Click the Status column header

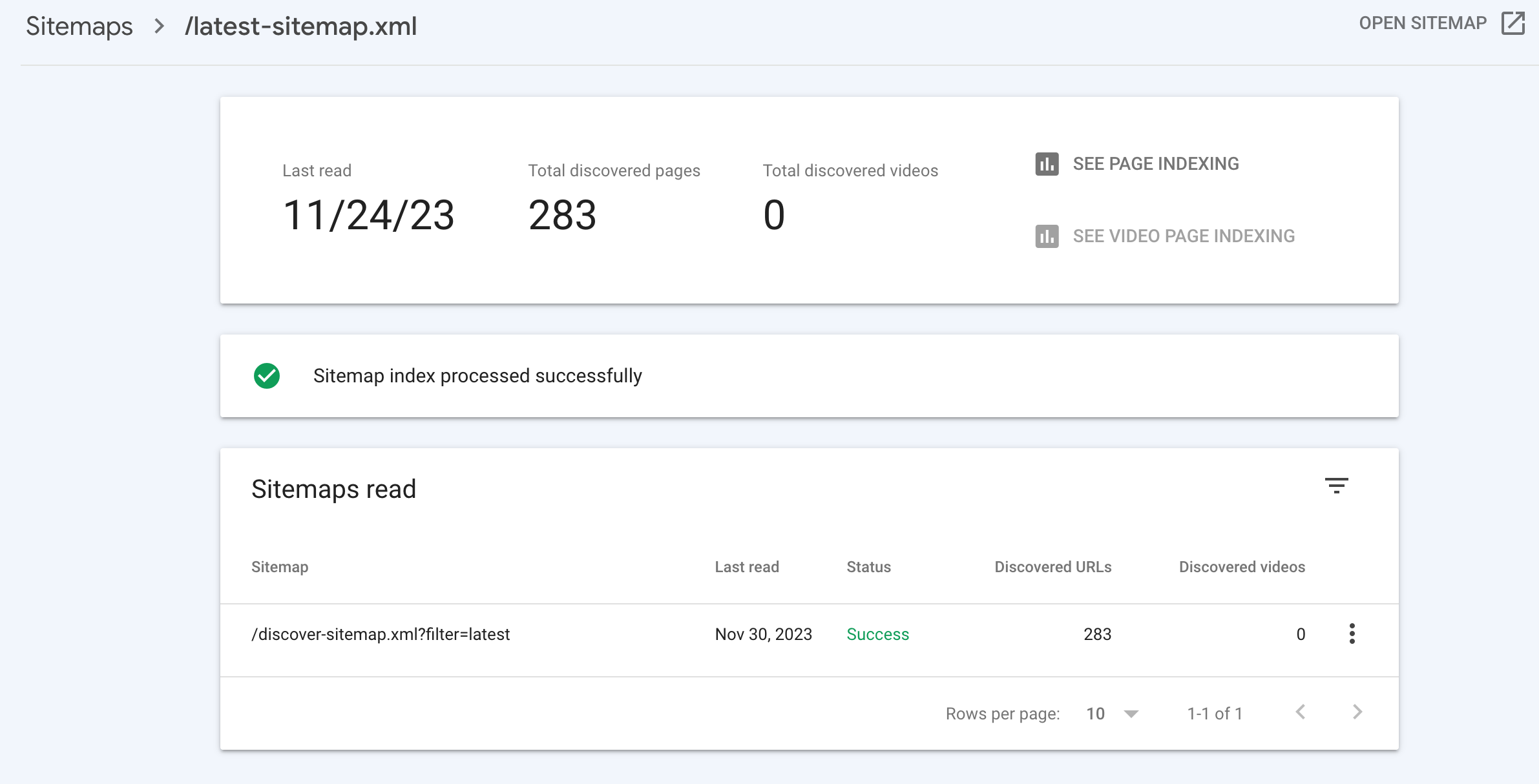(x=868, y=567)
